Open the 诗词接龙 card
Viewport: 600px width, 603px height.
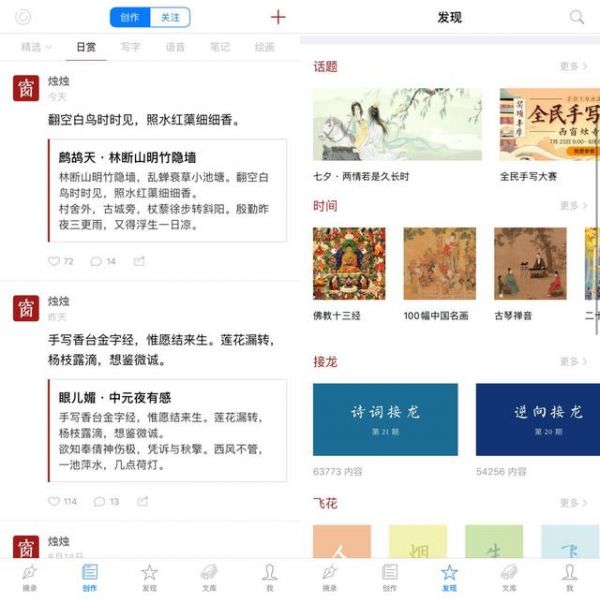(x=385, y=419)
